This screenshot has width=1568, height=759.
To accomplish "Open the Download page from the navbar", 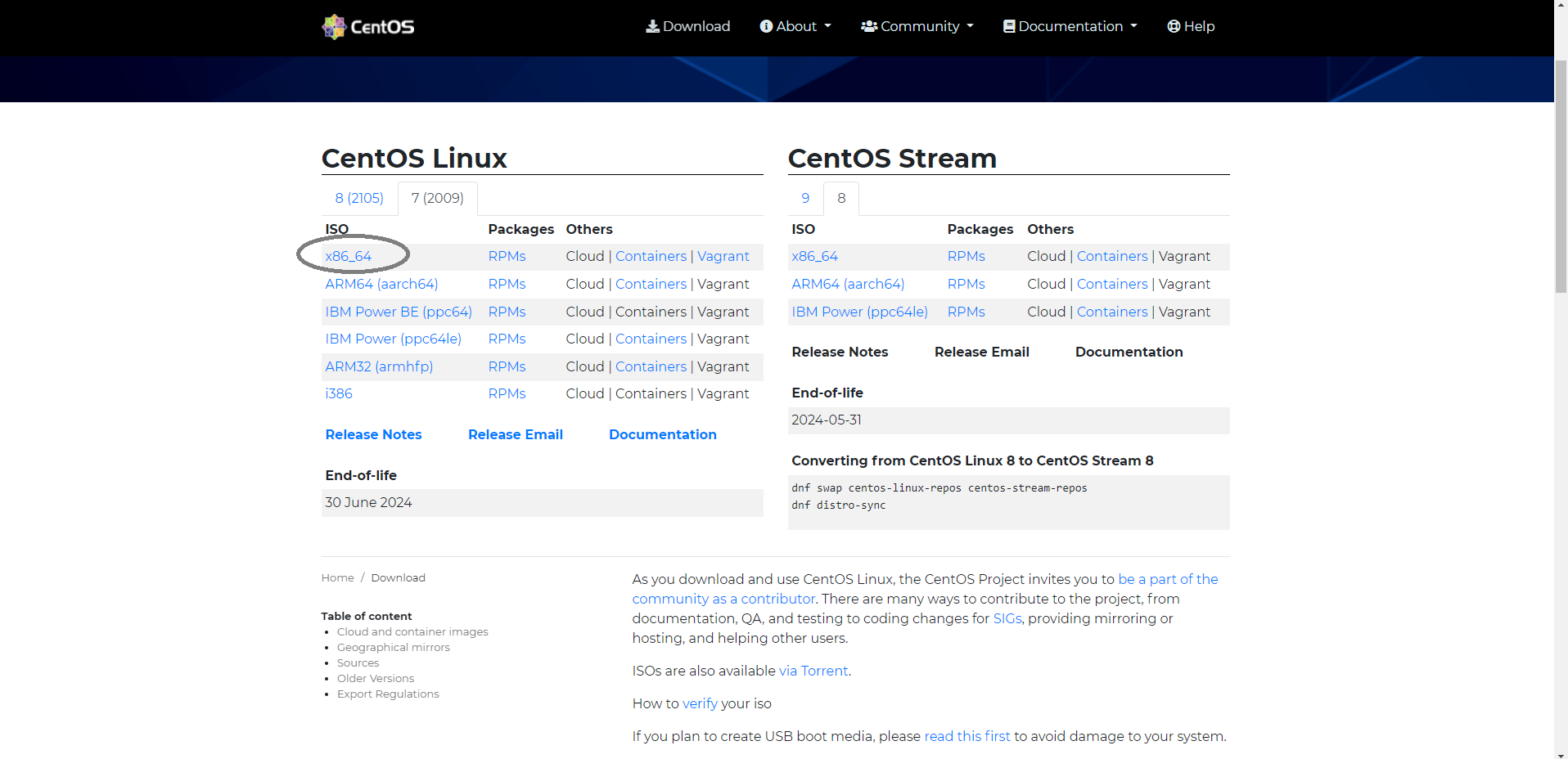I will pyautogui.click(x=688, y=26).
